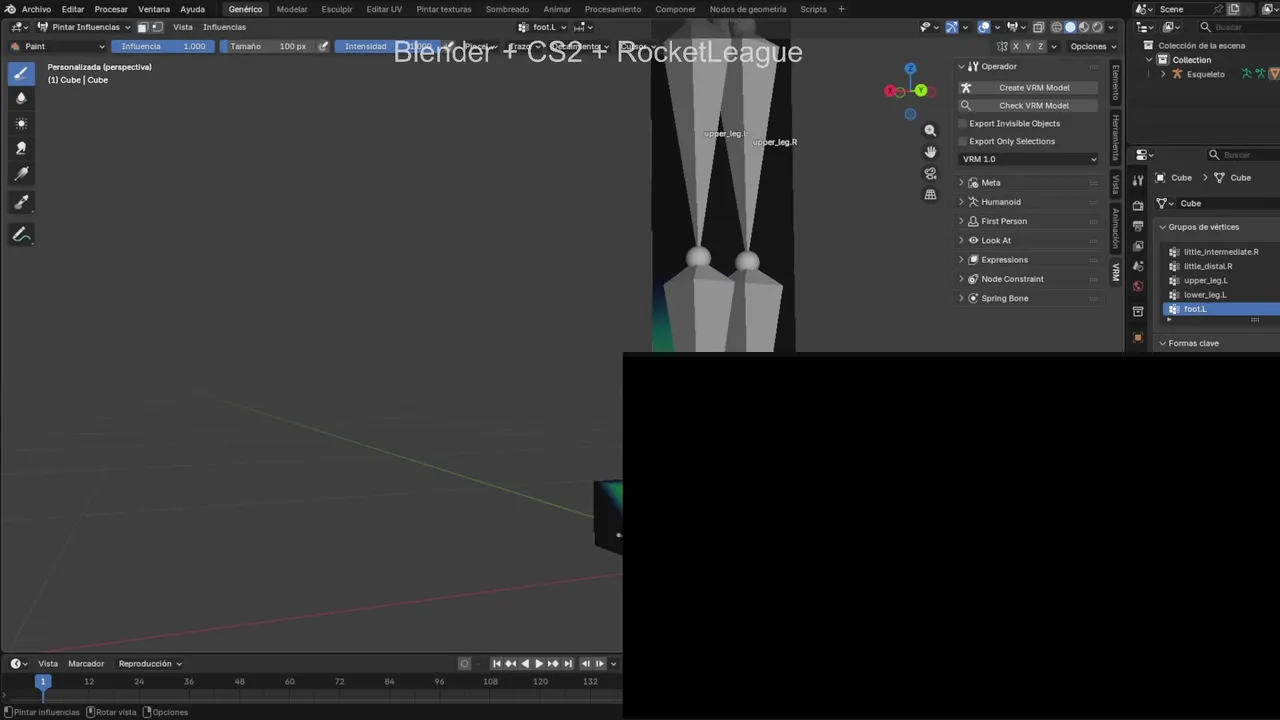1280x720 pixels.
Task: Select the Annotate tool
Action: (21, 235)
